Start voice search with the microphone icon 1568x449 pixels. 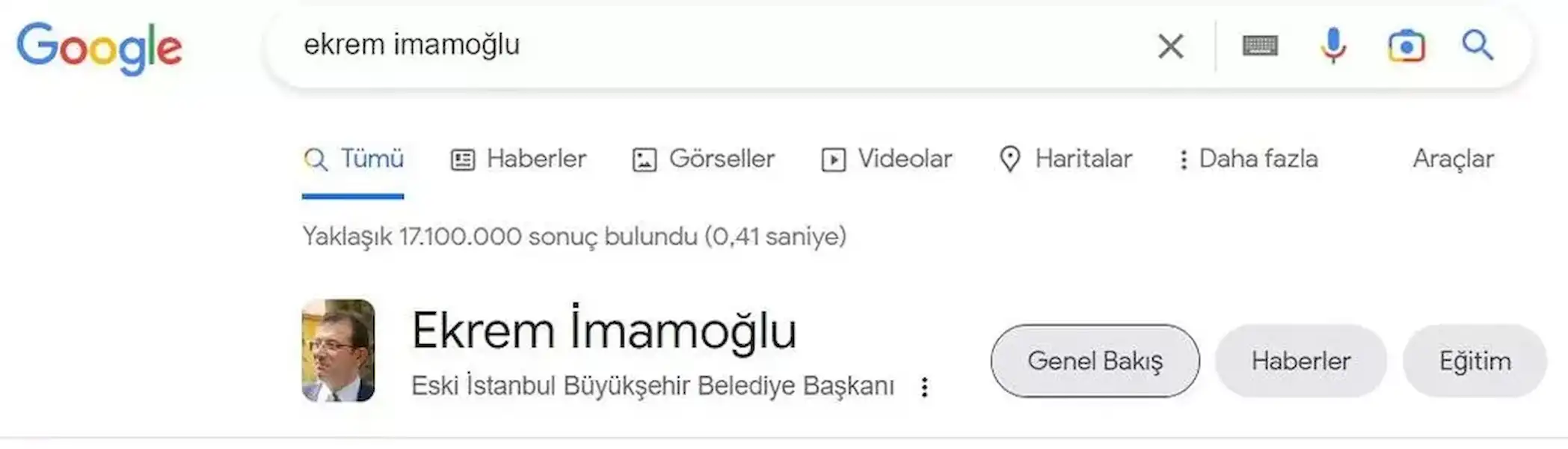(x=1332, y=46)
